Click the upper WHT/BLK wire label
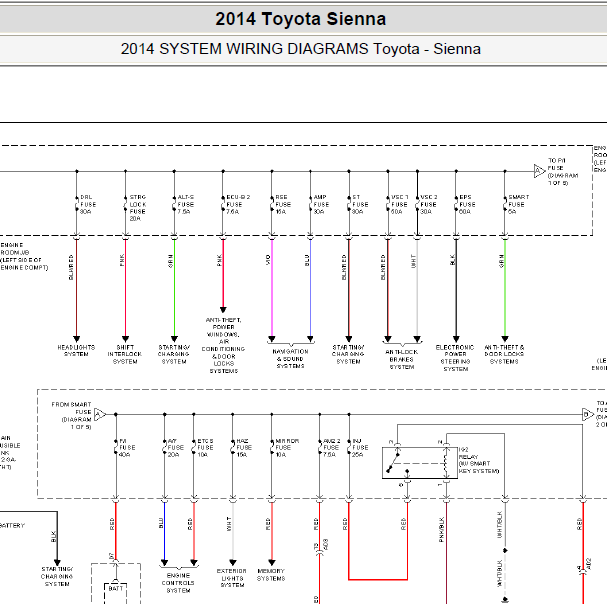 click(x=499, y=525)
